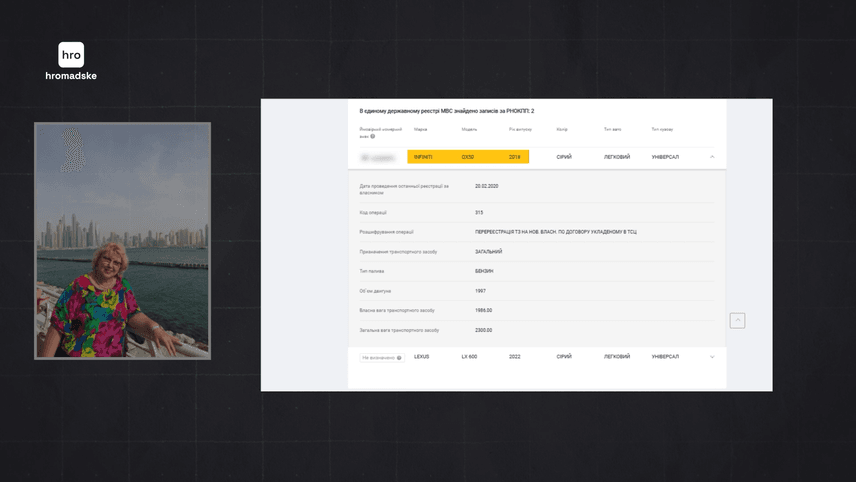Click the registration date 20.02.2020 value

coord(487,186)
